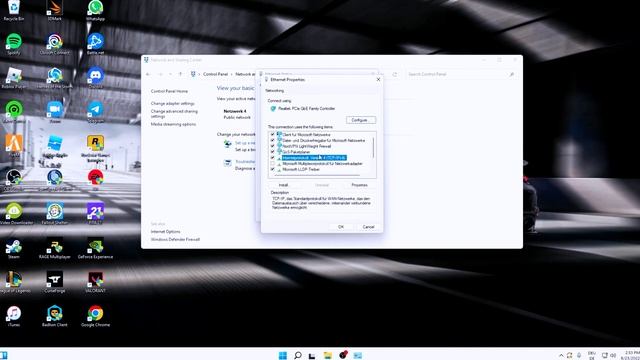Screen dimensions: 640x360
Task: Open the taskbar Search magnifier icon
Action: coord(298,355)
